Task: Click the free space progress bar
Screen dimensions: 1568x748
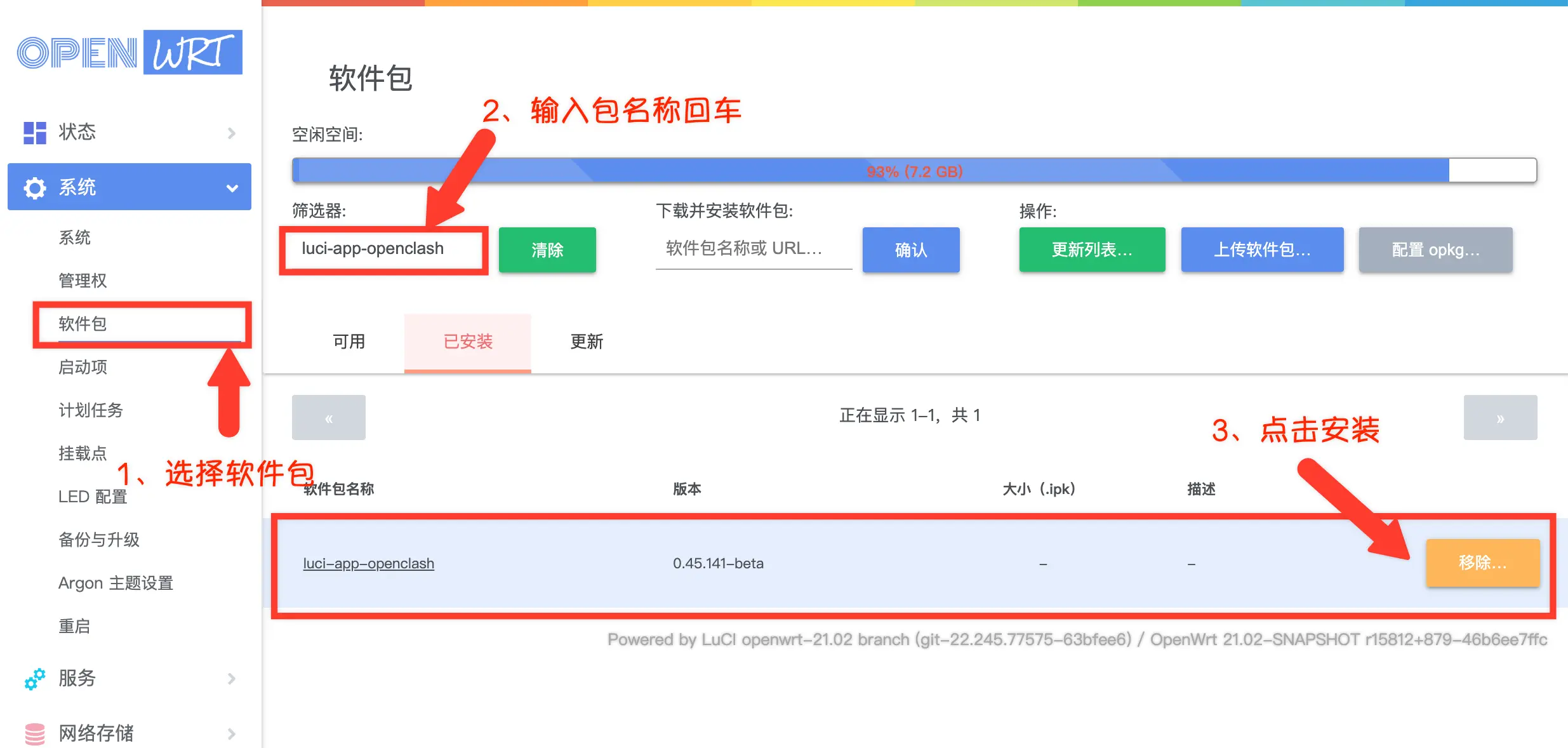Action: pos(914,170)
